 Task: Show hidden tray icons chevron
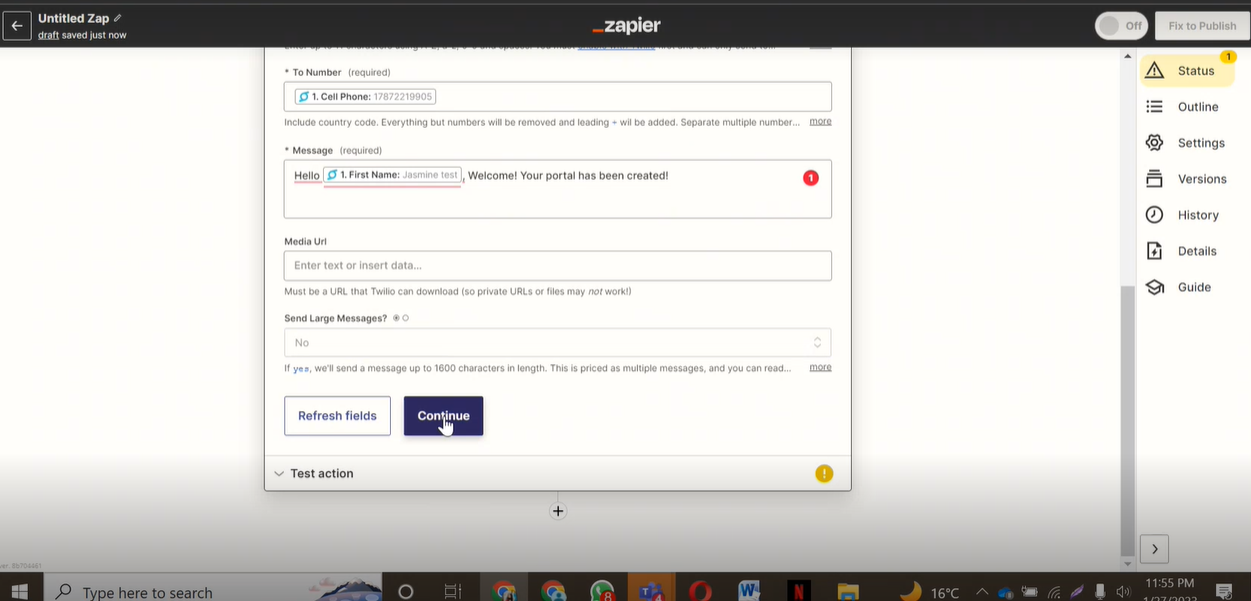982,592
